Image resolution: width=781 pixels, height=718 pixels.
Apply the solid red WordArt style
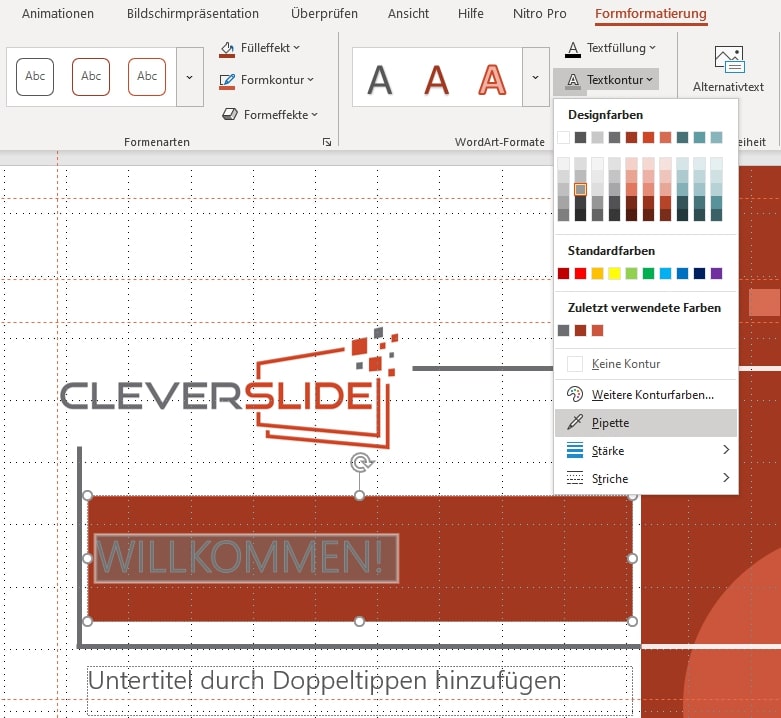point(436,79)
